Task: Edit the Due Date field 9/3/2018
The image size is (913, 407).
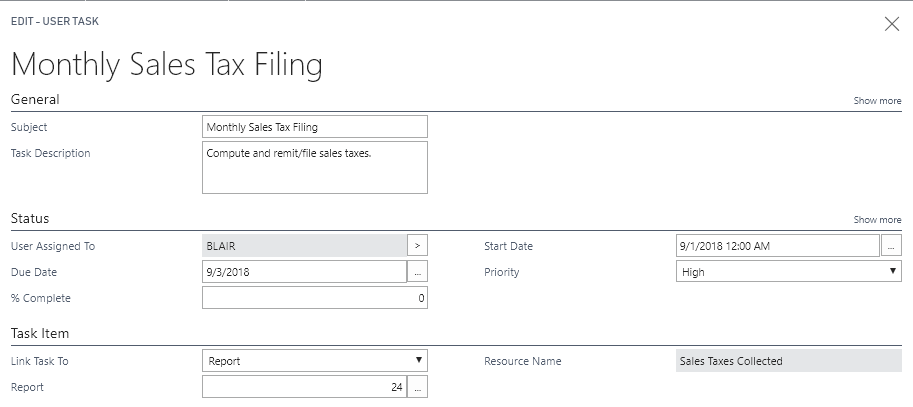Action: pyautogui.click(x=304, y=272)
